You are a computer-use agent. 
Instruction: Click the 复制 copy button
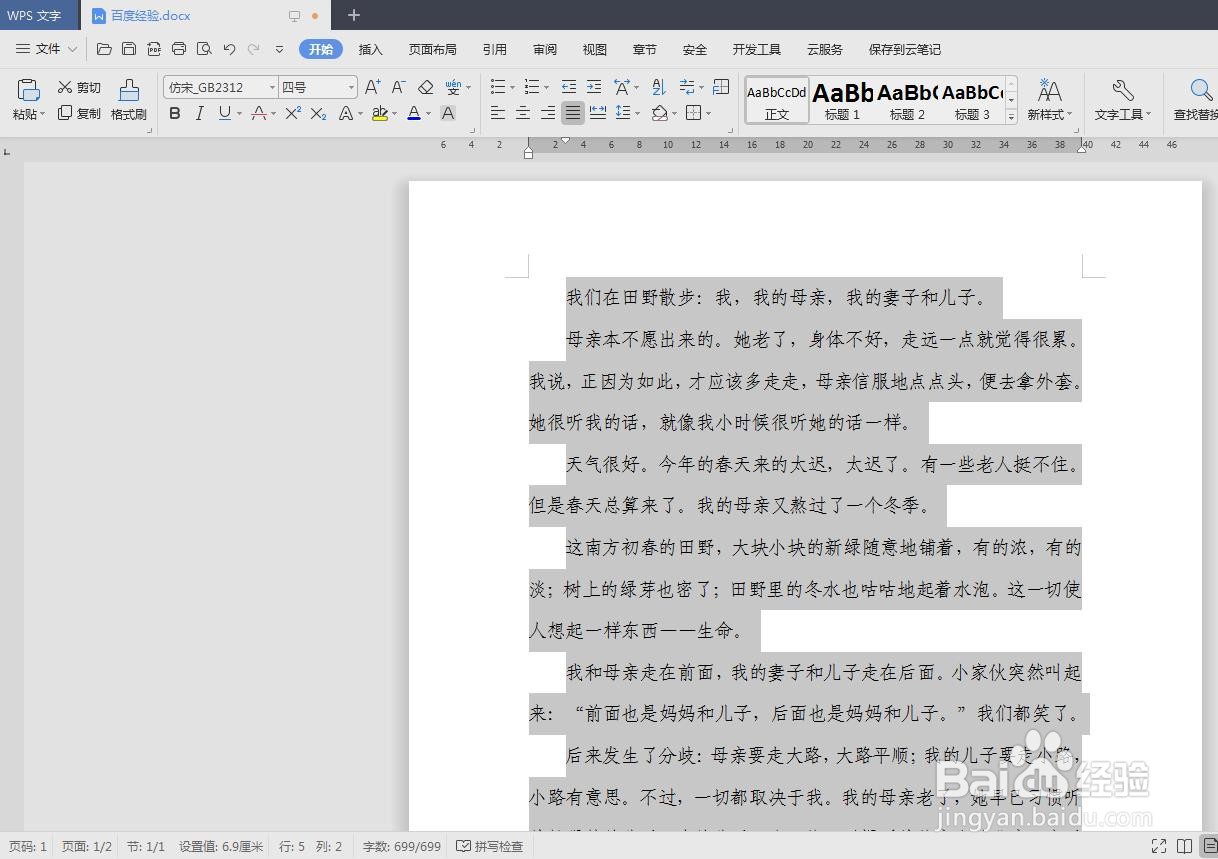(x=79, y=113)
